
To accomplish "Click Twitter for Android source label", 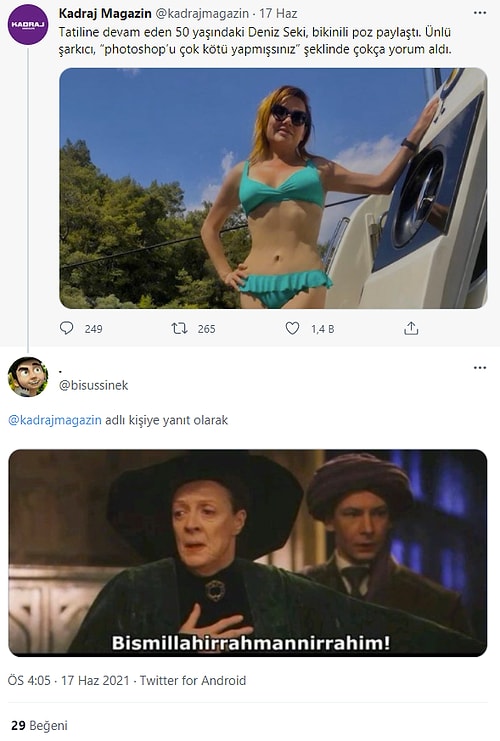I will coord(193,680).
